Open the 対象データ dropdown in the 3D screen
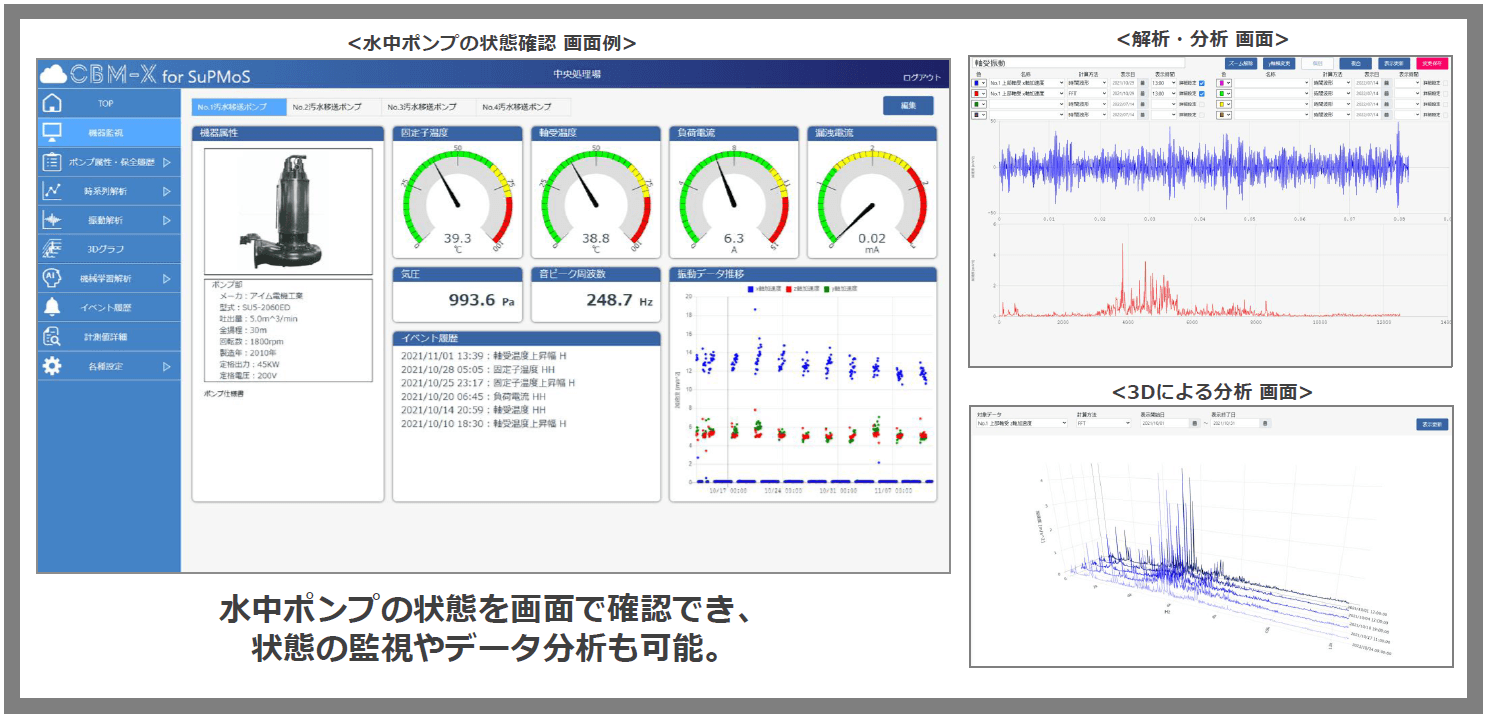The height and width of the screenshot is (719, 1486). point(1022,424)
